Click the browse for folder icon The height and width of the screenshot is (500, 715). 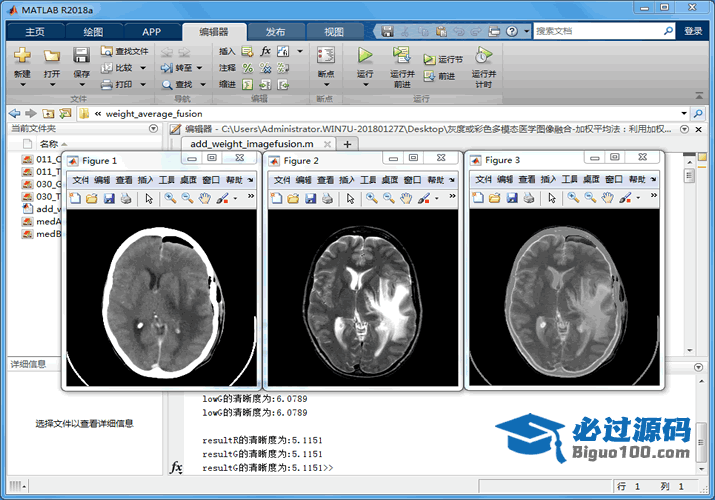tap(65, 113)
